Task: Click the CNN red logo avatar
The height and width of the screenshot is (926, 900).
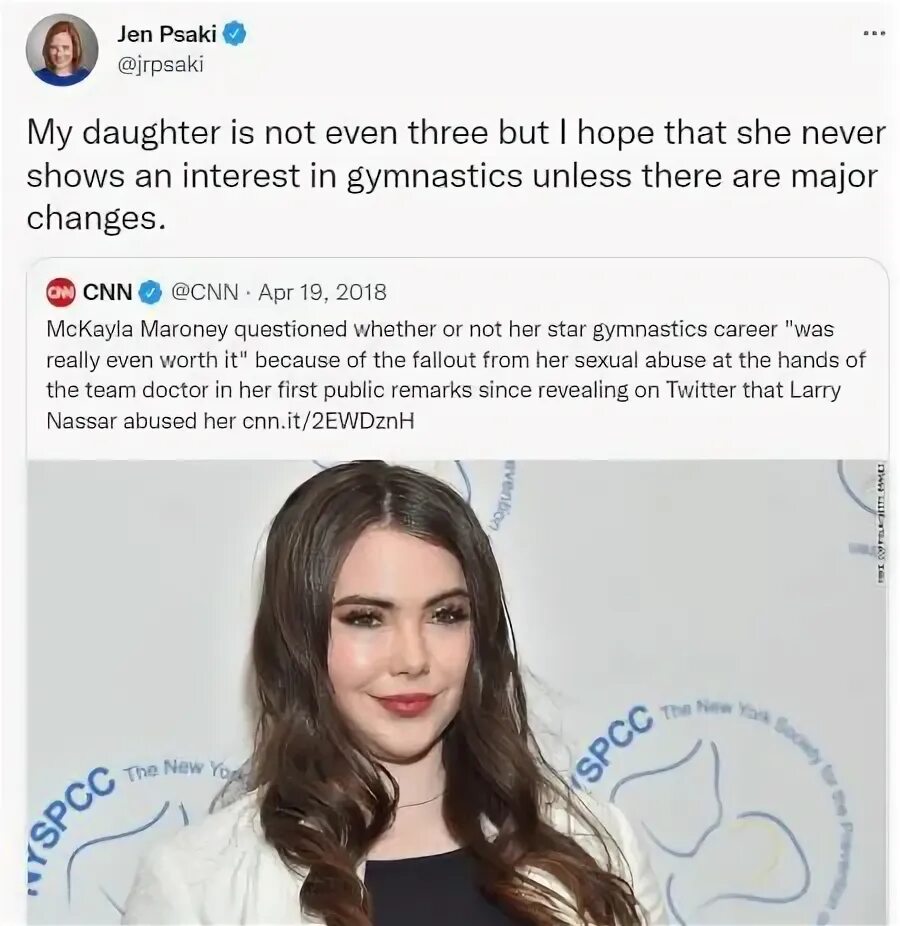Action: pyautogui.click(x=61, y=292)
